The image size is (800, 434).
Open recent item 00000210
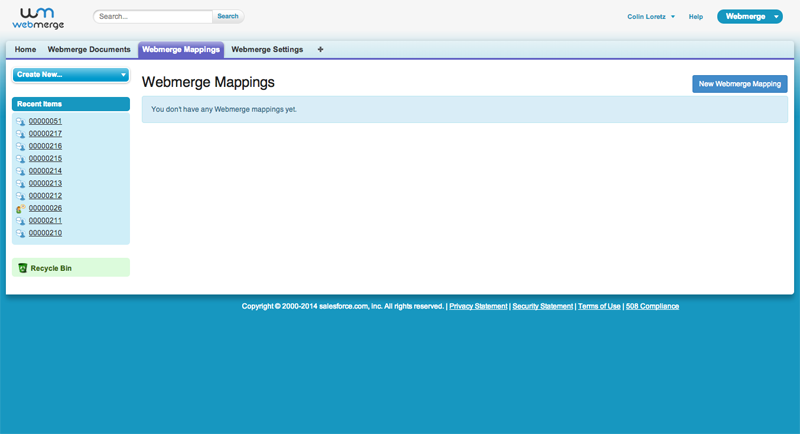45,233
